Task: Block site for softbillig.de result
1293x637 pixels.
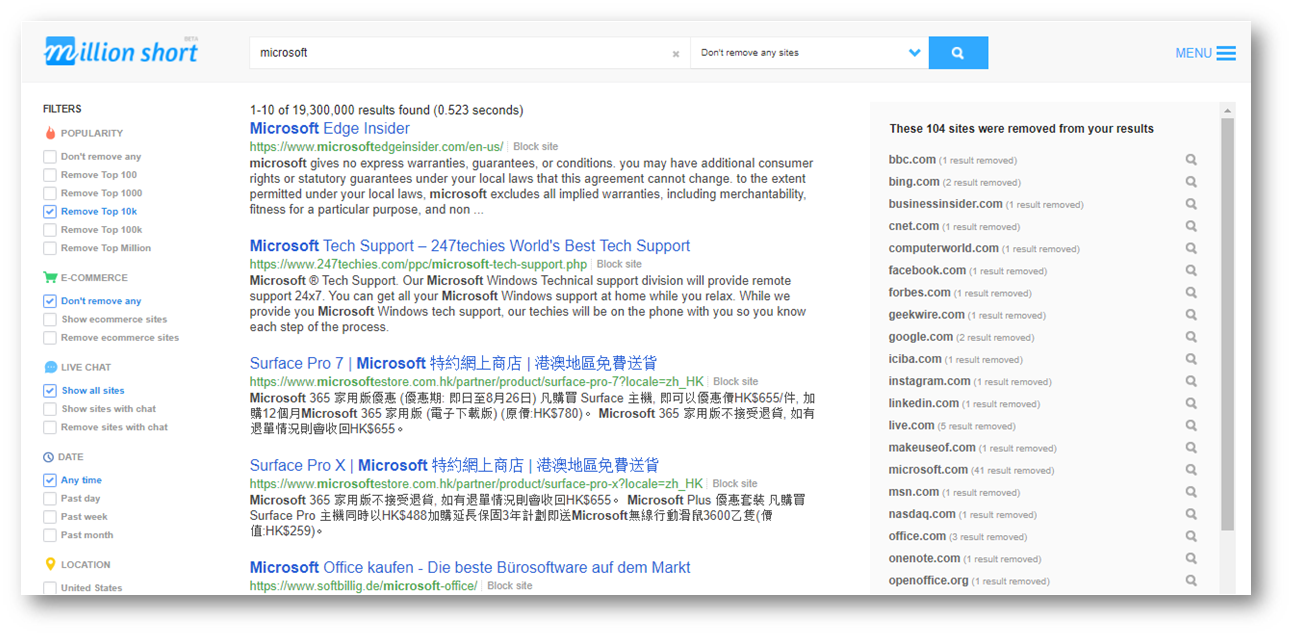Action: pos(510,586)
